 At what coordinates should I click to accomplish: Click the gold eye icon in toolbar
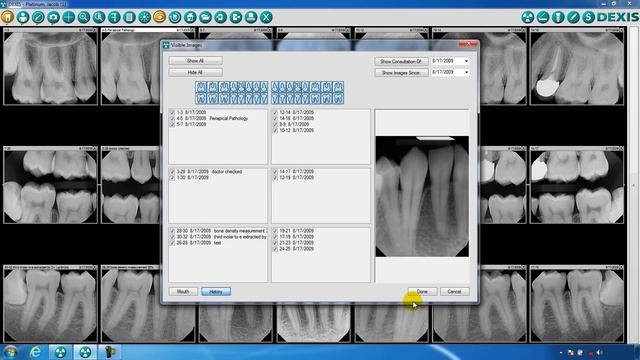pyautogui.click(x=160, y=17)
